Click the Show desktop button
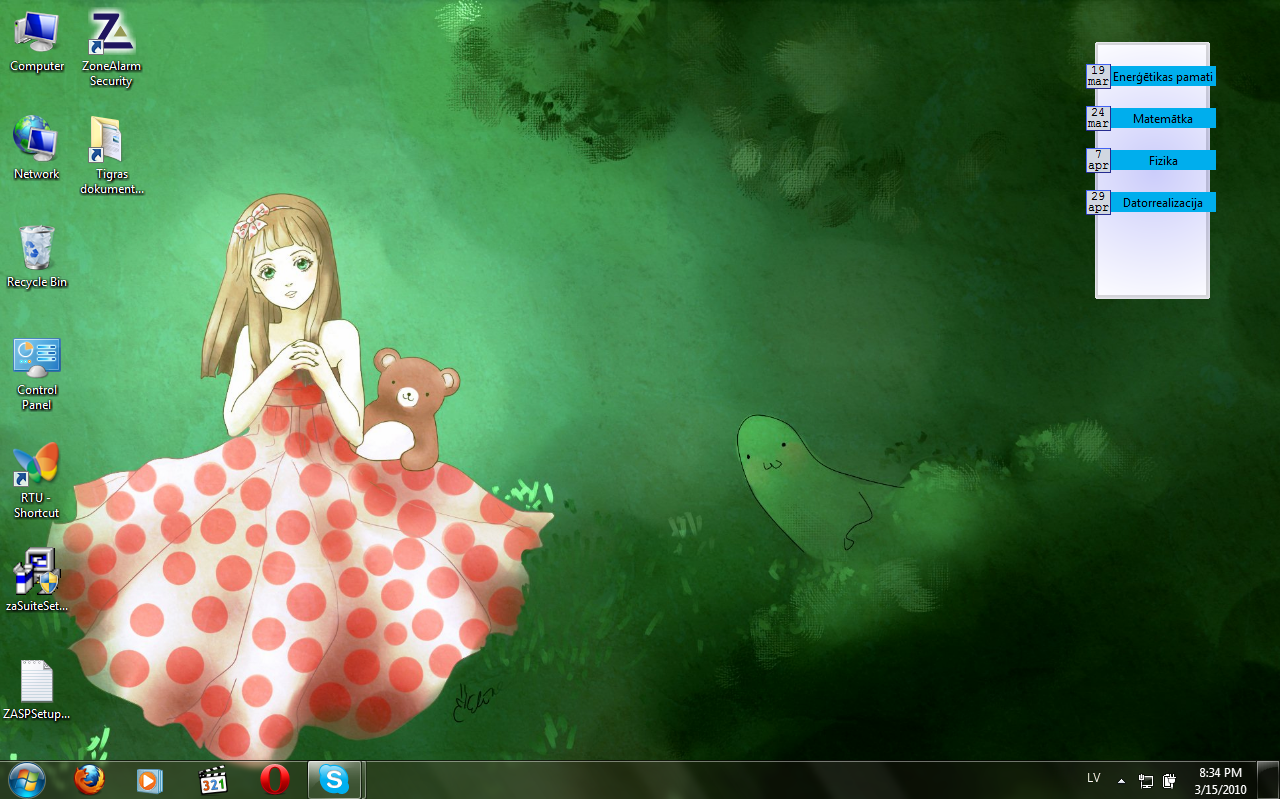 1267,779
